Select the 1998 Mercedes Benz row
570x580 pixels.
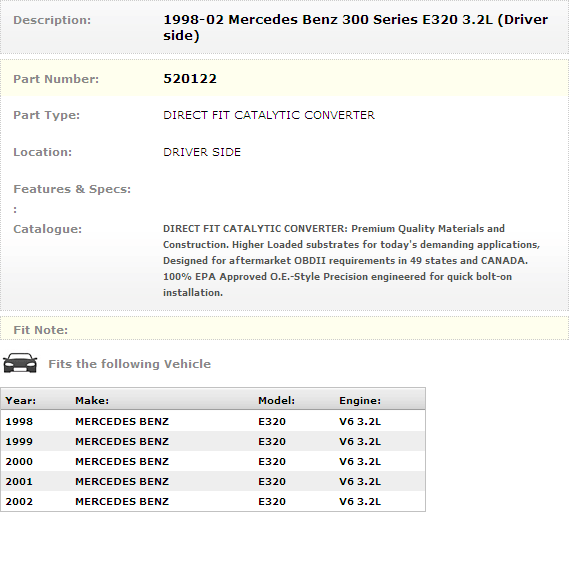(x=213, y=421)
